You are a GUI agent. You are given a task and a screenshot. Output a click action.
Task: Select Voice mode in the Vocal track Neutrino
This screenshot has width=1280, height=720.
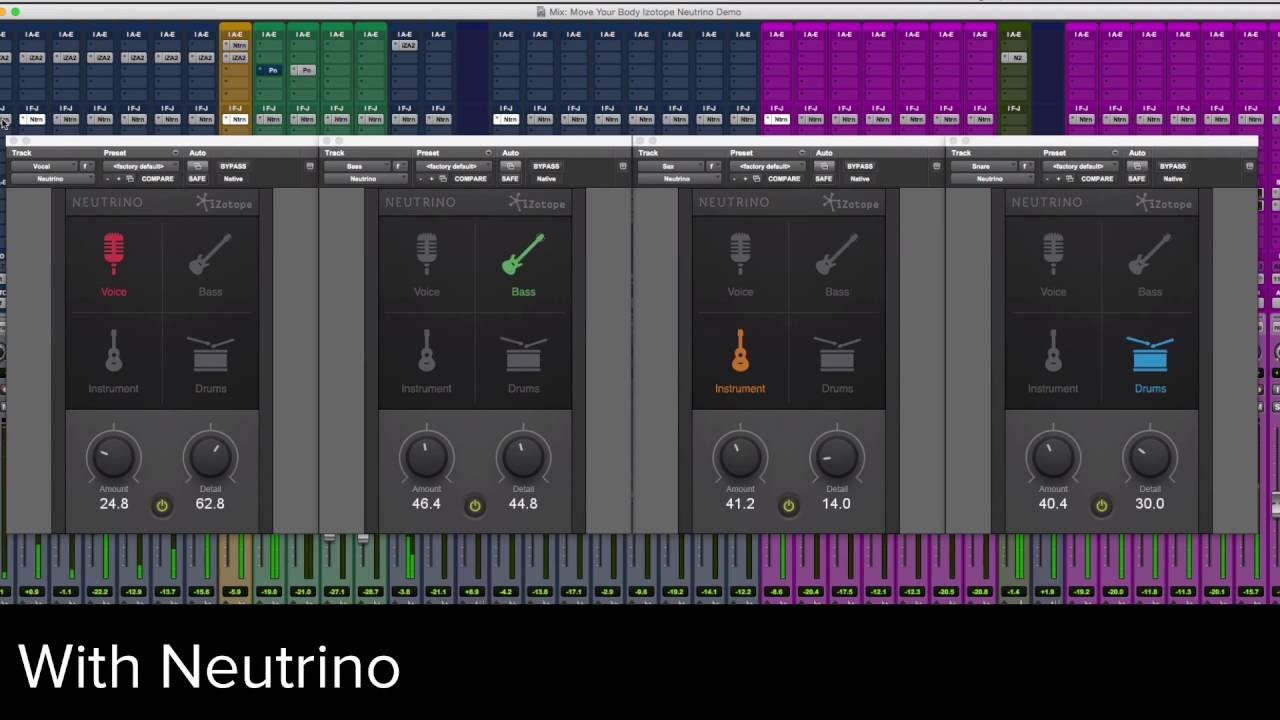(113, 265)
